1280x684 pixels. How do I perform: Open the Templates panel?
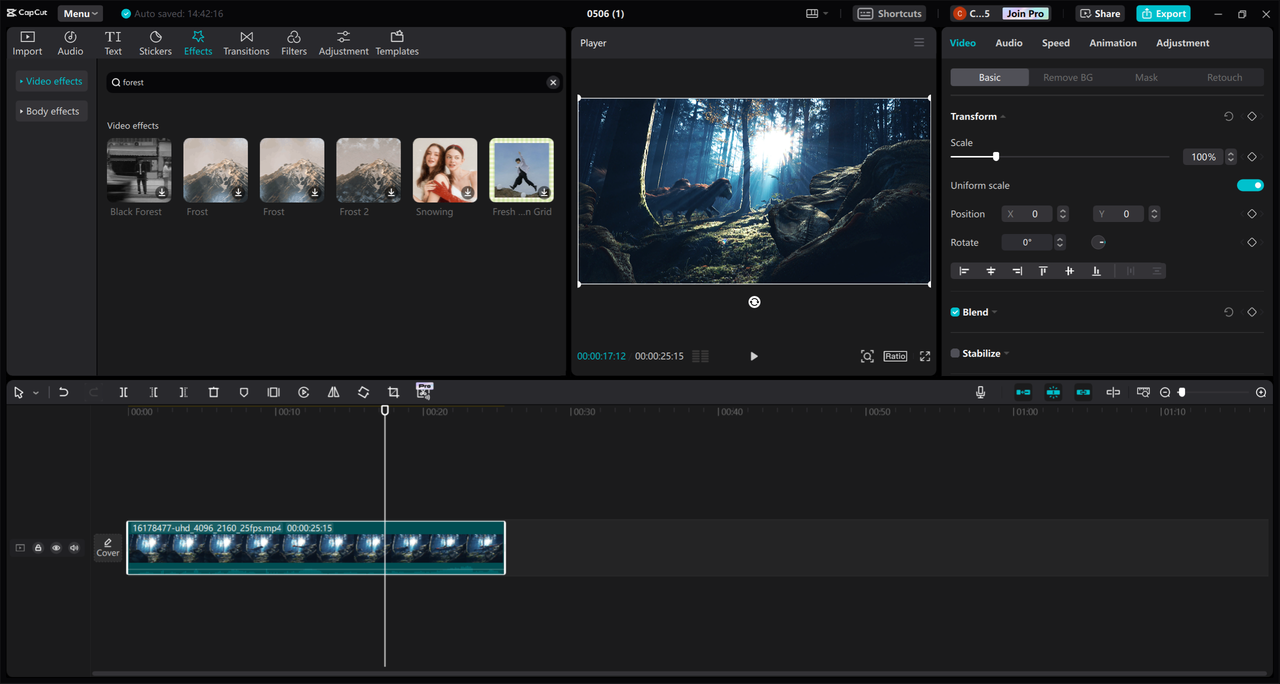click(x=397, y=43)
